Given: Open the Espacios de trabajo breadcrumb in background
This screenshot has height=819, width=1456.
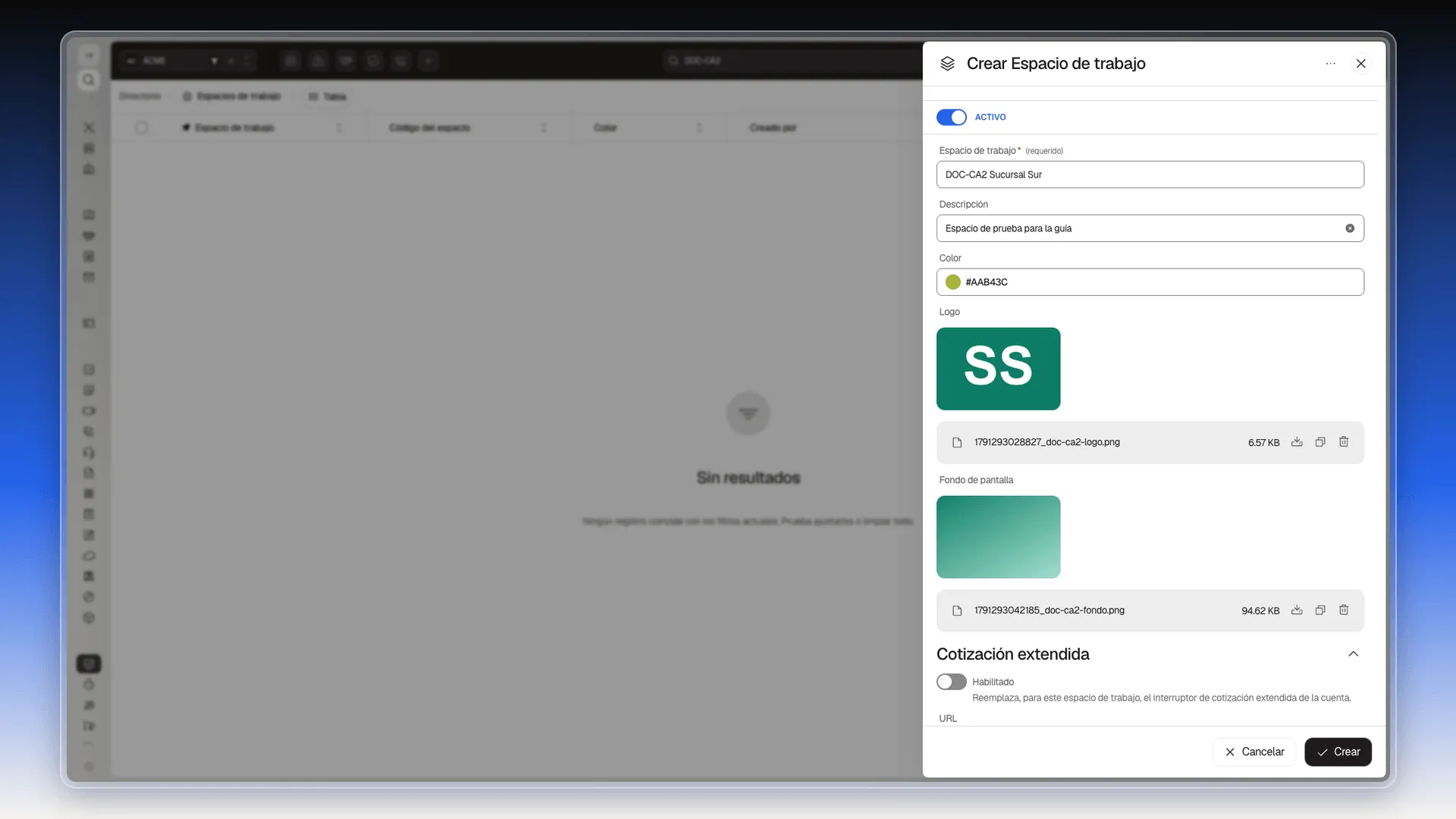Looking at the screenshot, I should pyautogui.click(x=232, y=96).
